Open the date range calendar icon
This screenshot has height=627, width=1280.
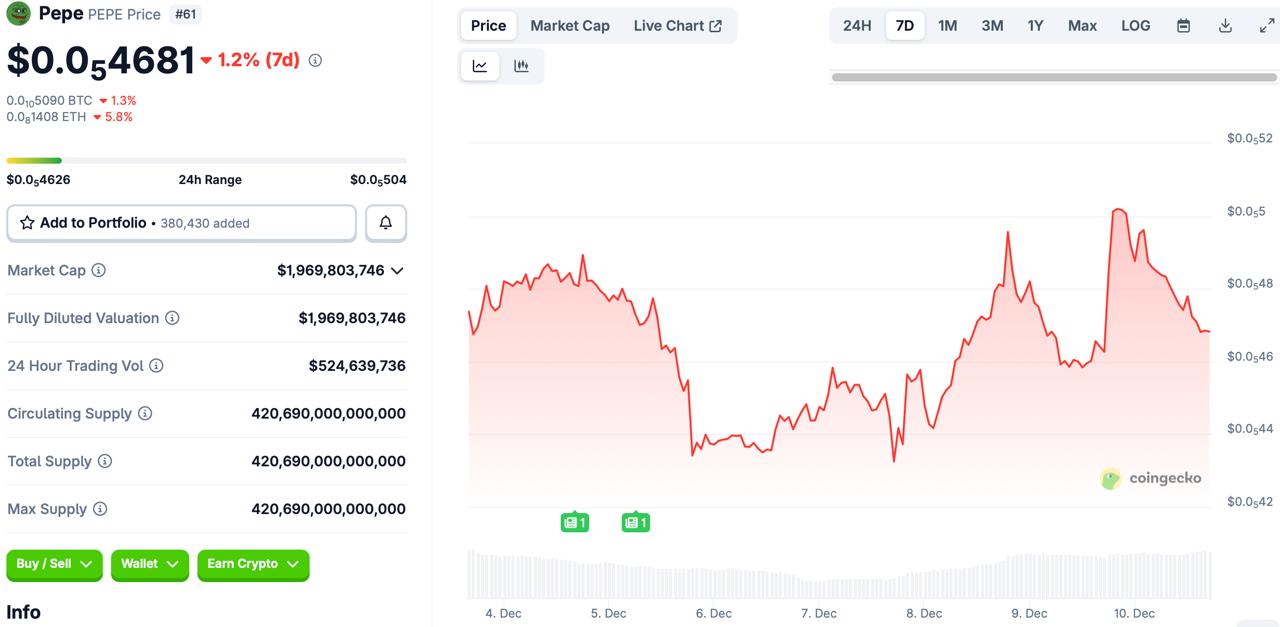click(1183, 25)
